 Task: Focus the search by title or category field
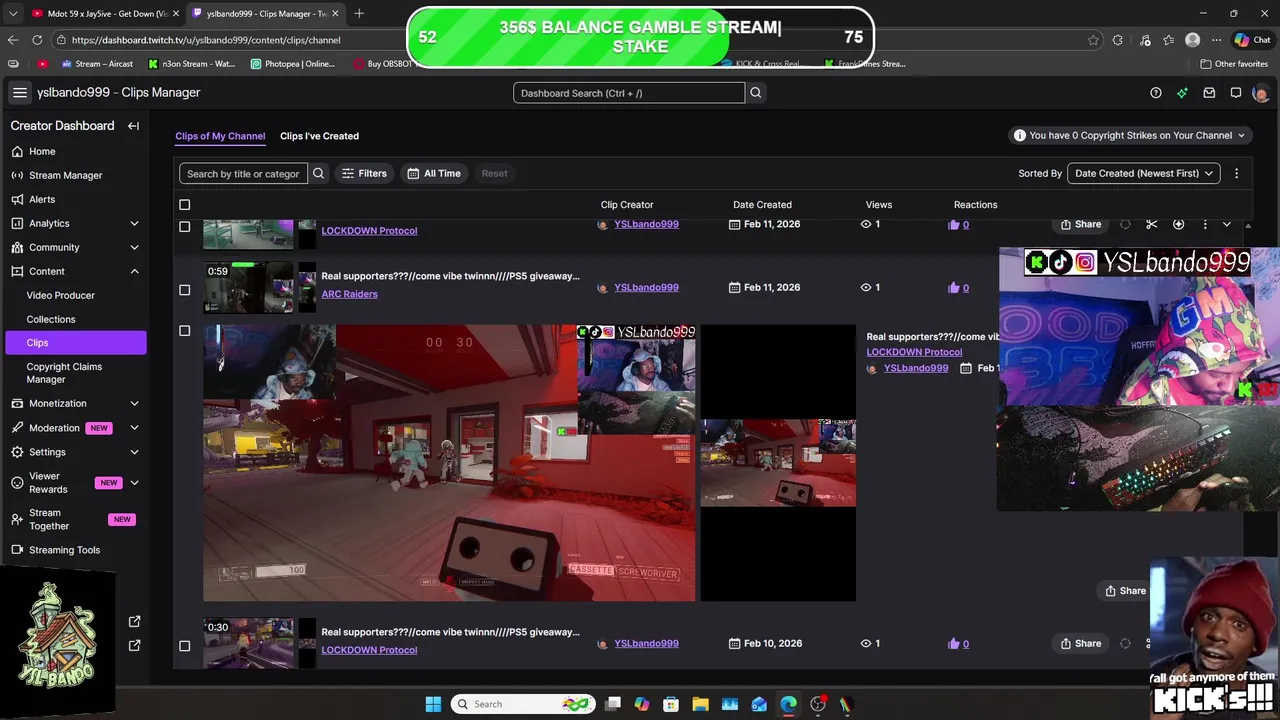pyautogui.click(x=243, y=173)
